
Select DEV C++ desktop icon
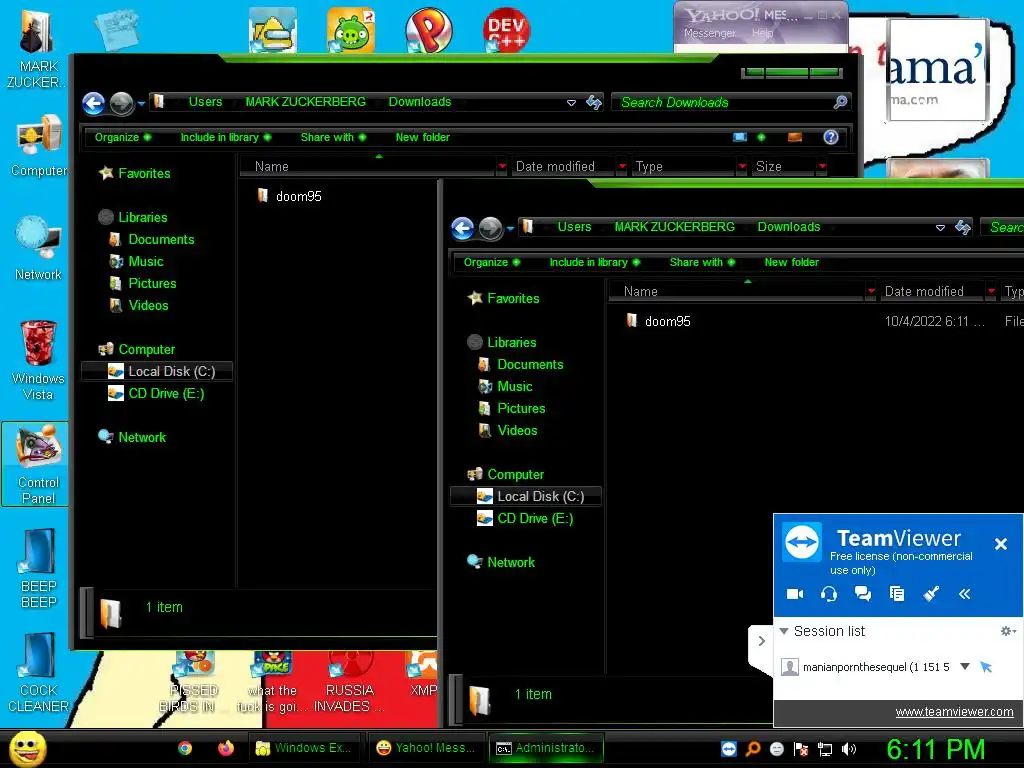point(506,30)
